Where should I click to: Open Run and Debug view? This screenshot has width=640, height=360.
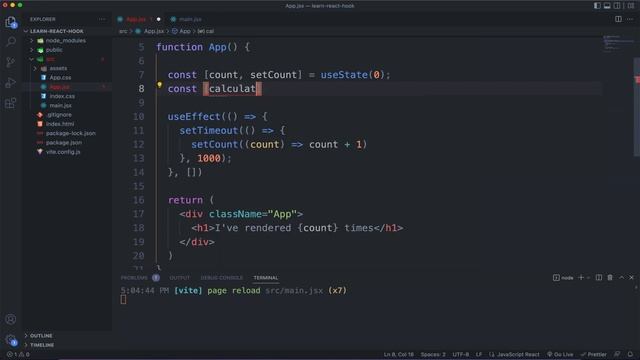pos(11,82)
